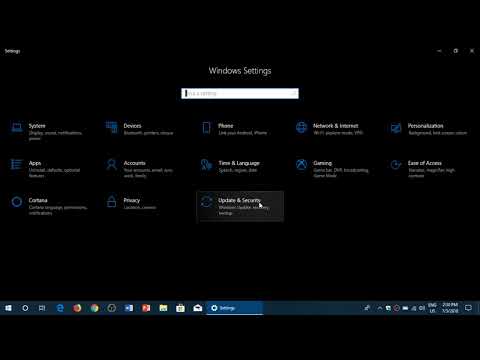Launch Google Chrome from the taskbar
The height and width of the screenshot is (360, 480).
coord(94,308)
